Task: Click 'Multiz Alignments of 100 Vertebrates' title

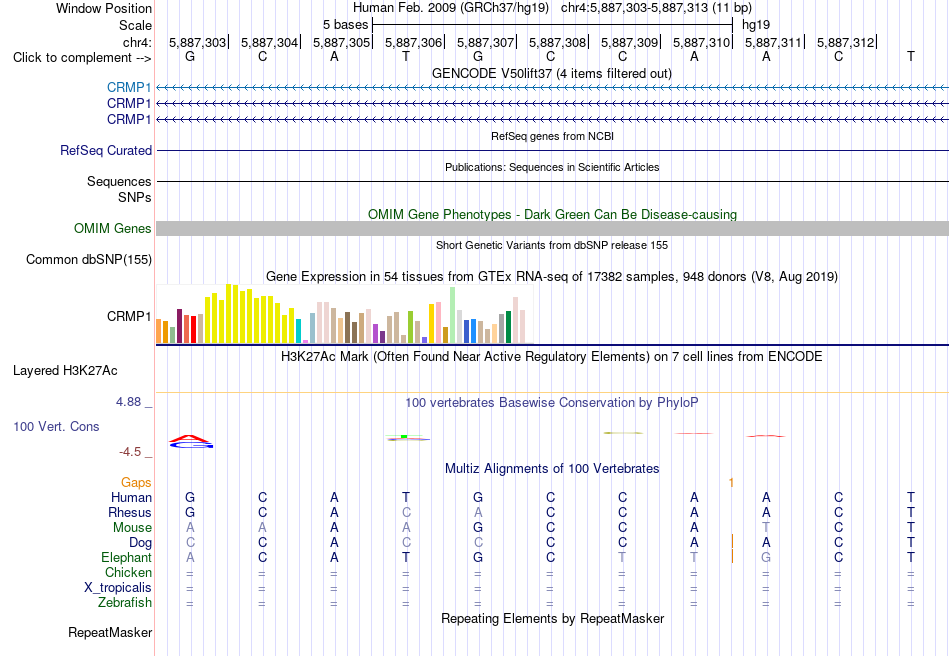Action: coord(552,468)
